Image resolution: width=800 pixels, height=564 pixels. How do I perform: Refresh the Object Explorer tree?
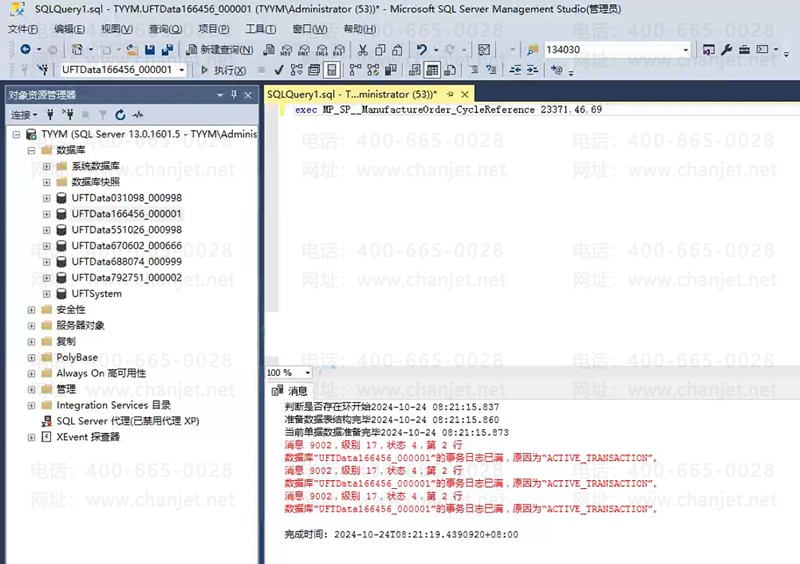120,115
